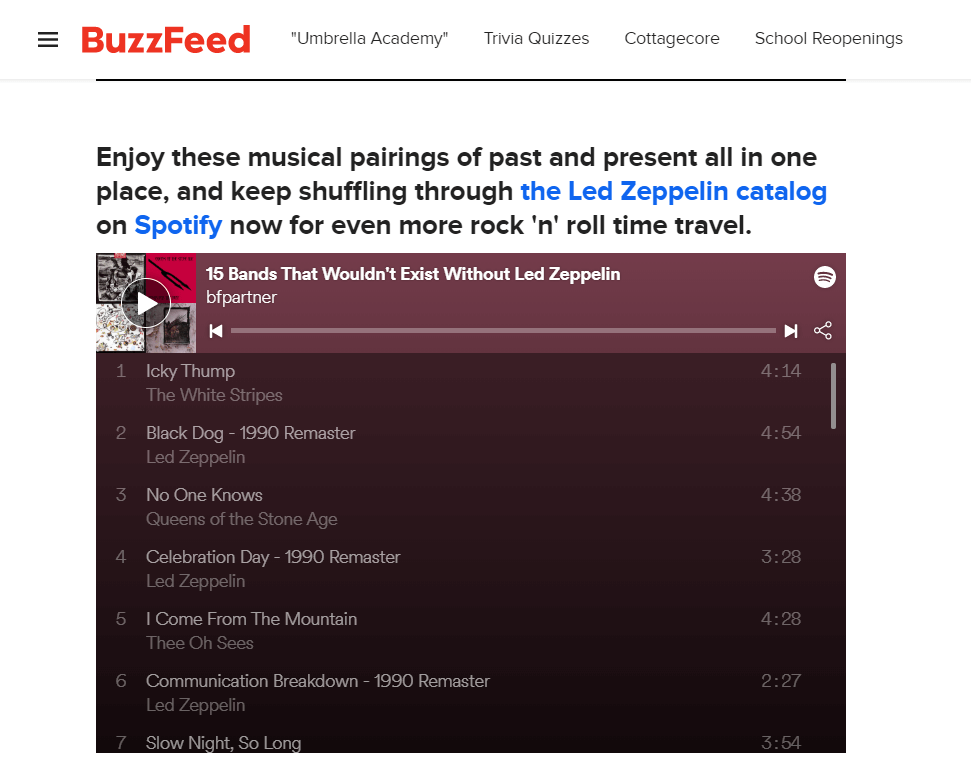Open the hamburger menu icon
Image resolution: width=971 pixels, height=772 pixels.
[48, 40]
